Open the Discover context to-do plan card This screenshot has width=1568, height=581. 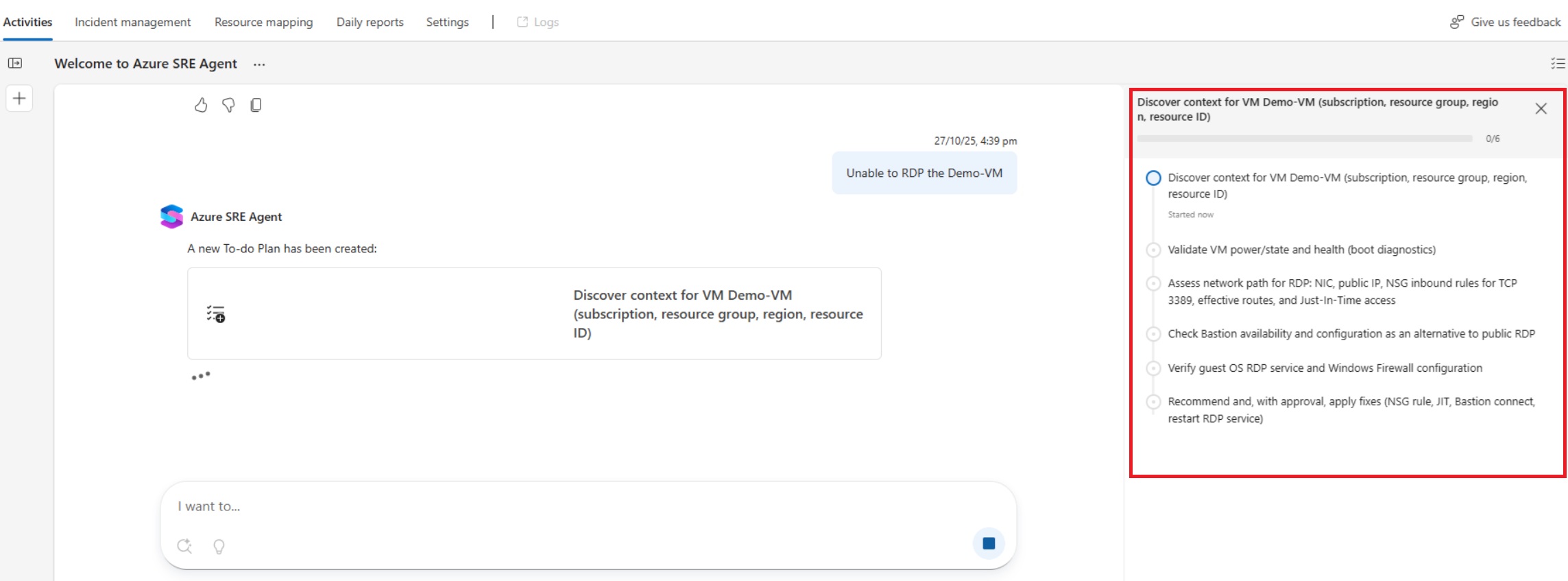pyautogui.click(x=535, y=313)
